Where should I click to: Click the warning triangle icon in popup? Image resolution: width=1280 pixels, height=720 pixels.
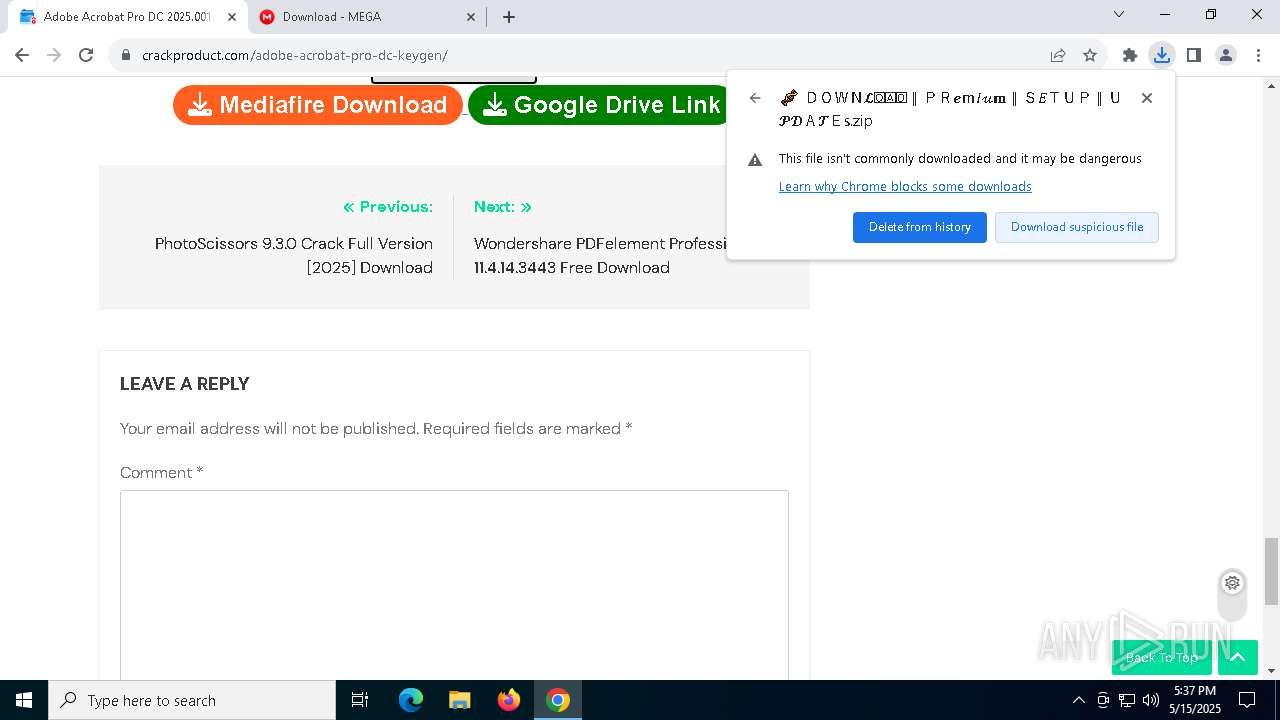(755, 159)
